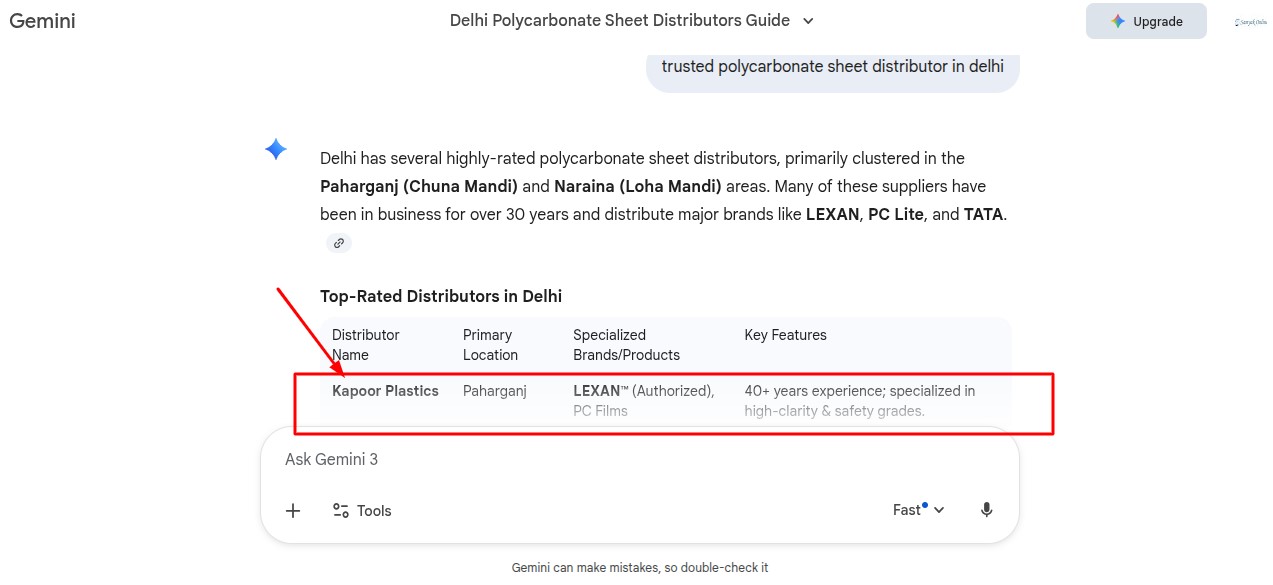Select the LEXAN (Authorized) brands cell
This screenshot has width=1273, height=585.
tap(643, 391)
